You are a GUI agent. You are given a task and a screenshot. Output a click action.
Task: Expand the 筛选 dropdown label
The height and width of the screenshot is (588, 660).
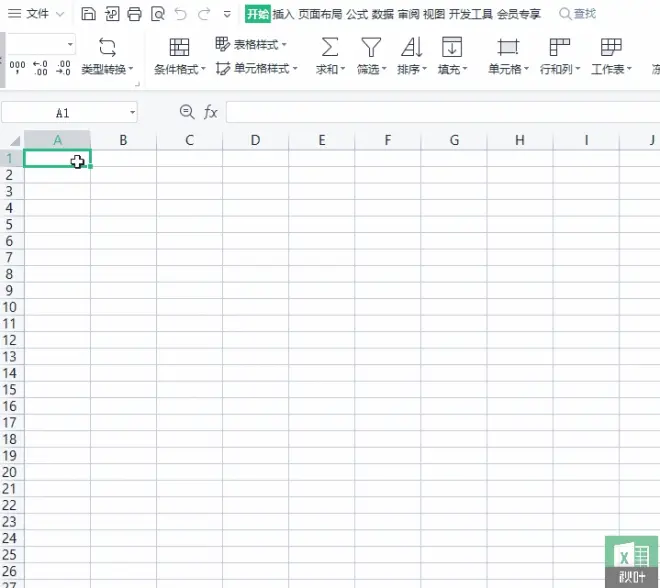[x=371, y=69]
